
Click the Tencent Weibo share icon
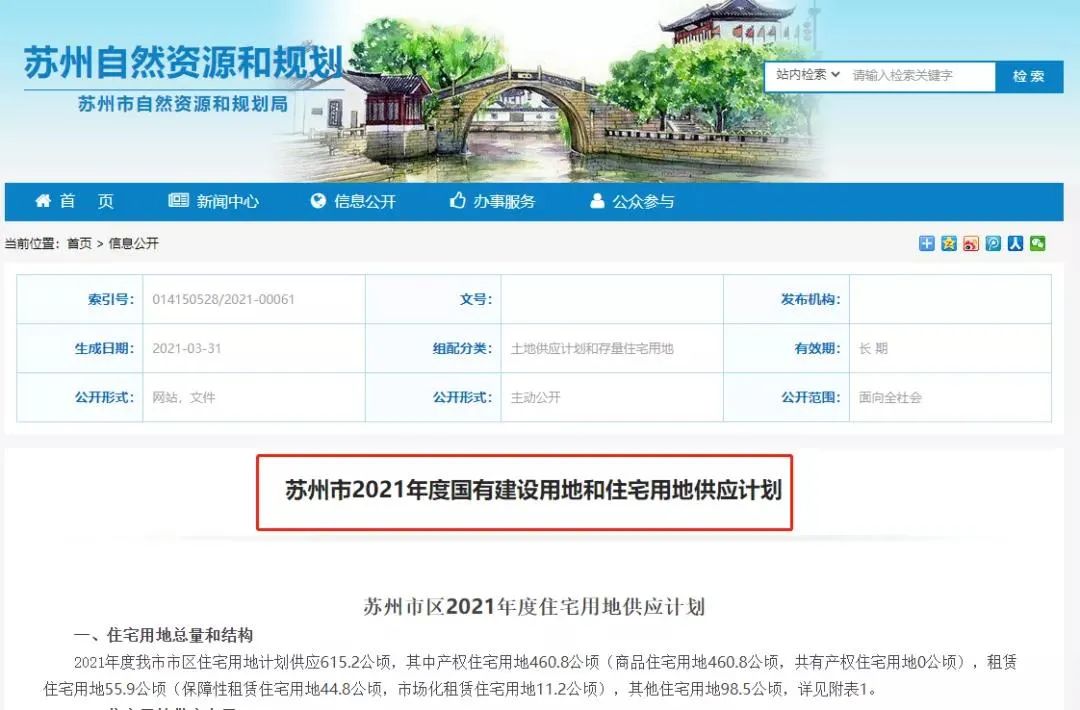(993, 243)
